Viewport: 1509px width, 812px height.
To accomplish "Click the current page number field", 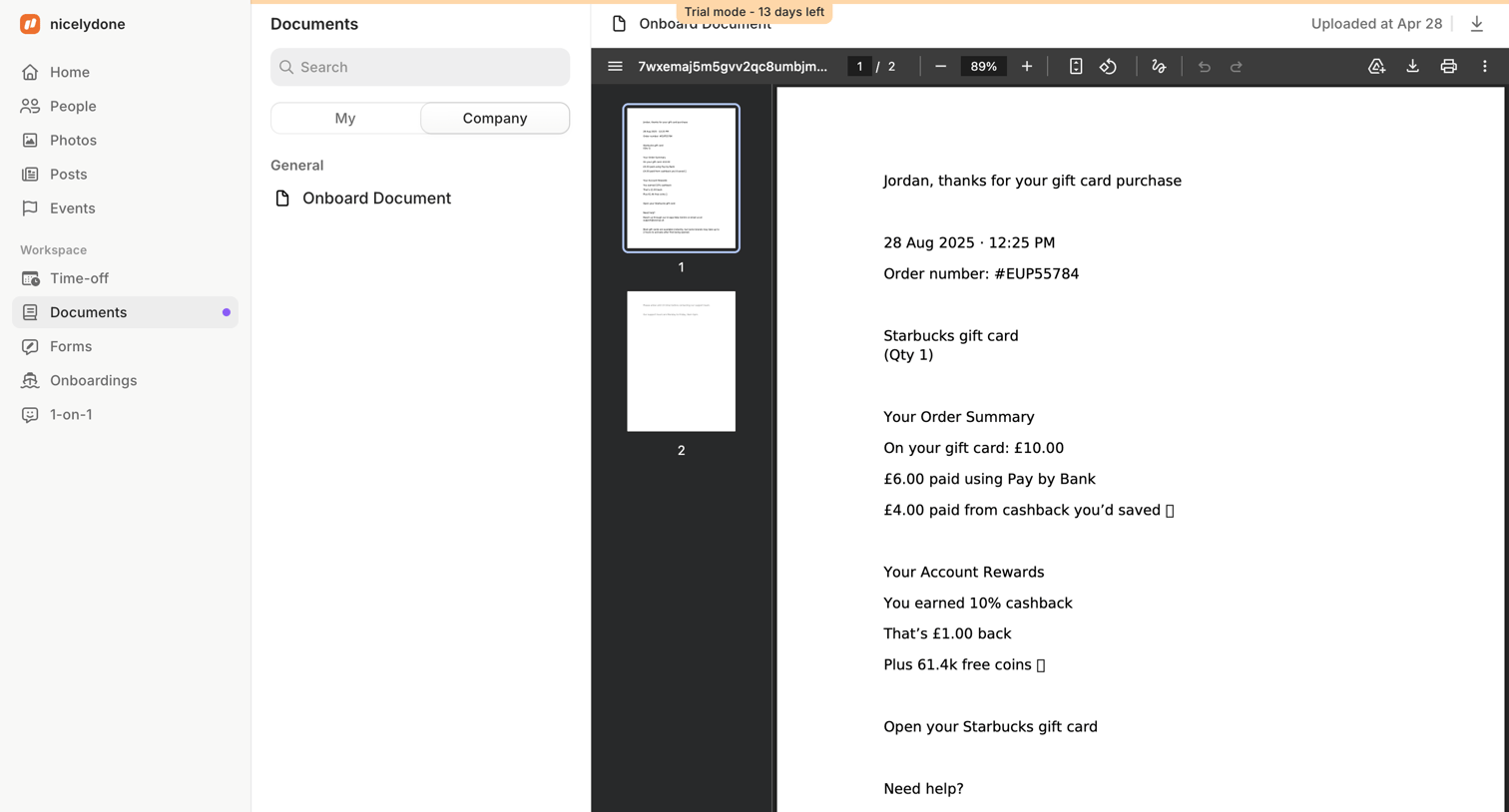I will [859, 67].
